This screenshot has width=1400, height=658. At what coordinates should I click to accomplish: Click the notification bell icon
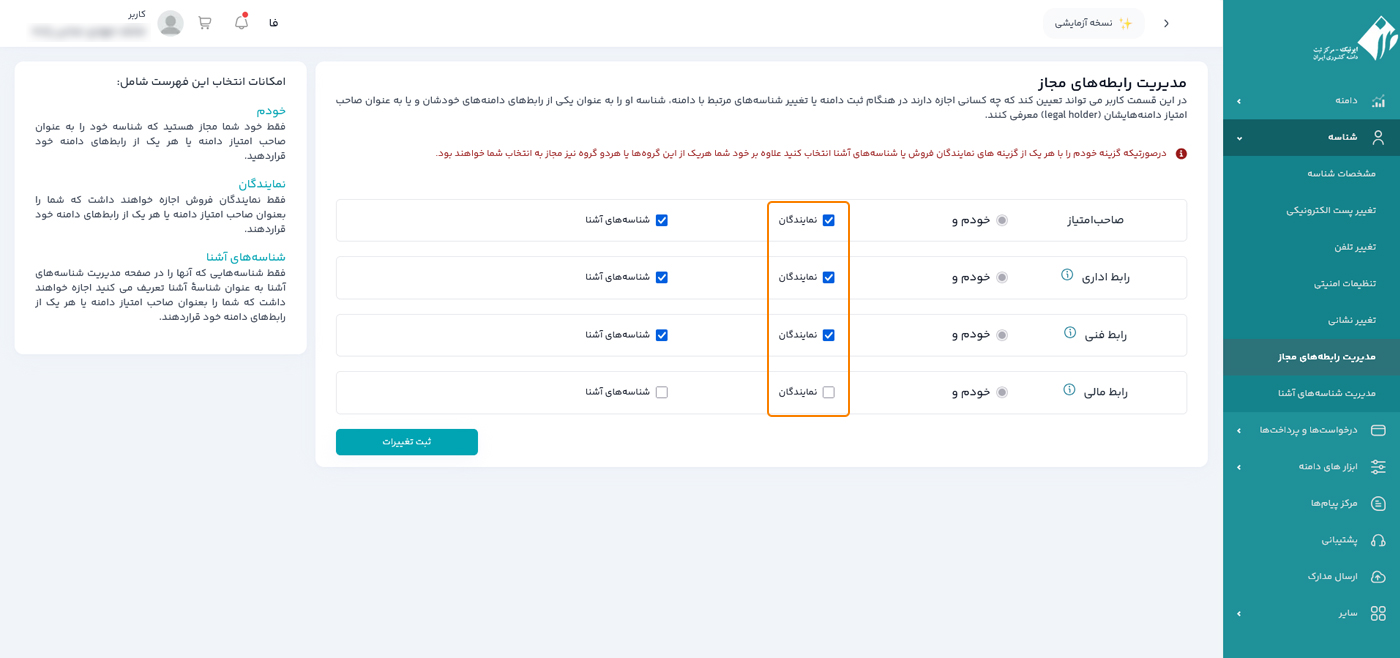241,22
